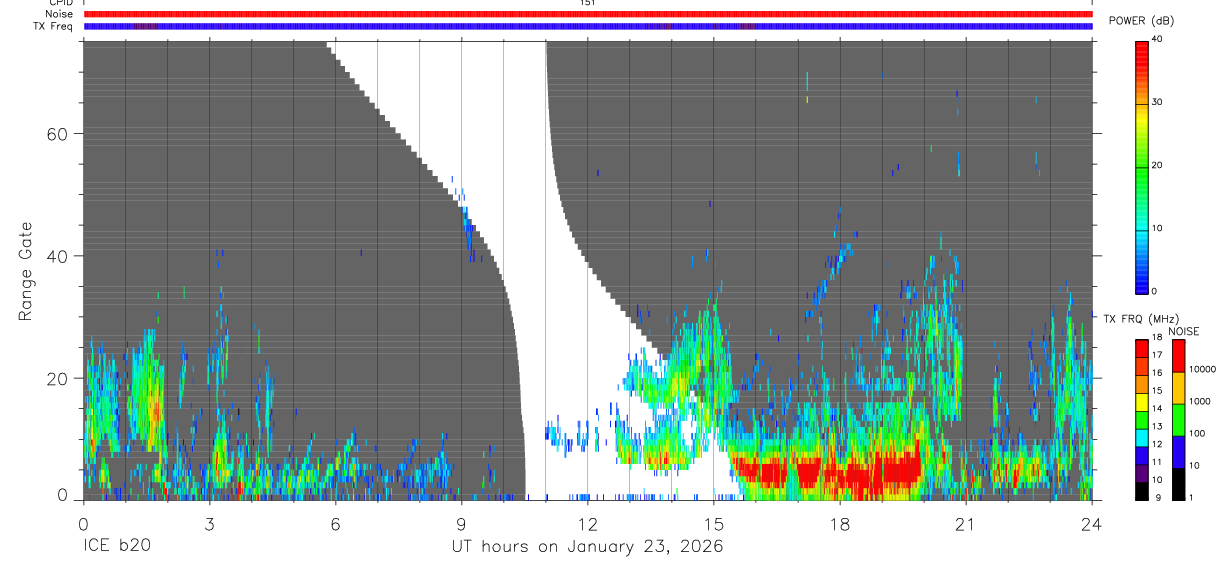
Task: Click the blue TX Freq strip above the plot
Action: [x=588, y=26]
